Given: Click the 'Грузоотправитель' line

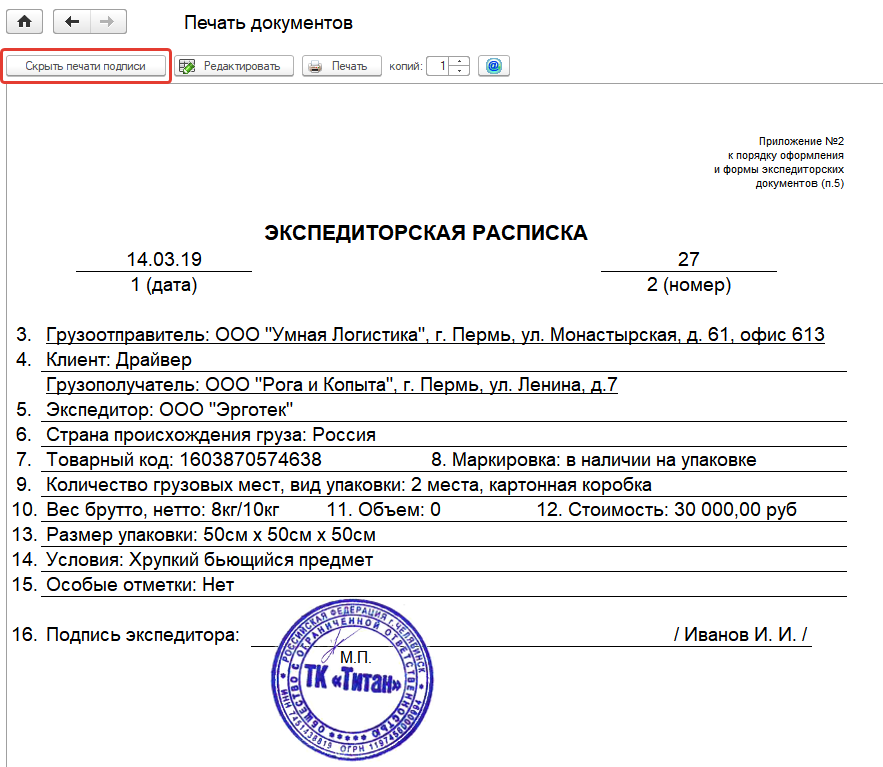Looking at the screenshot, I should click(x=435, y=335).
